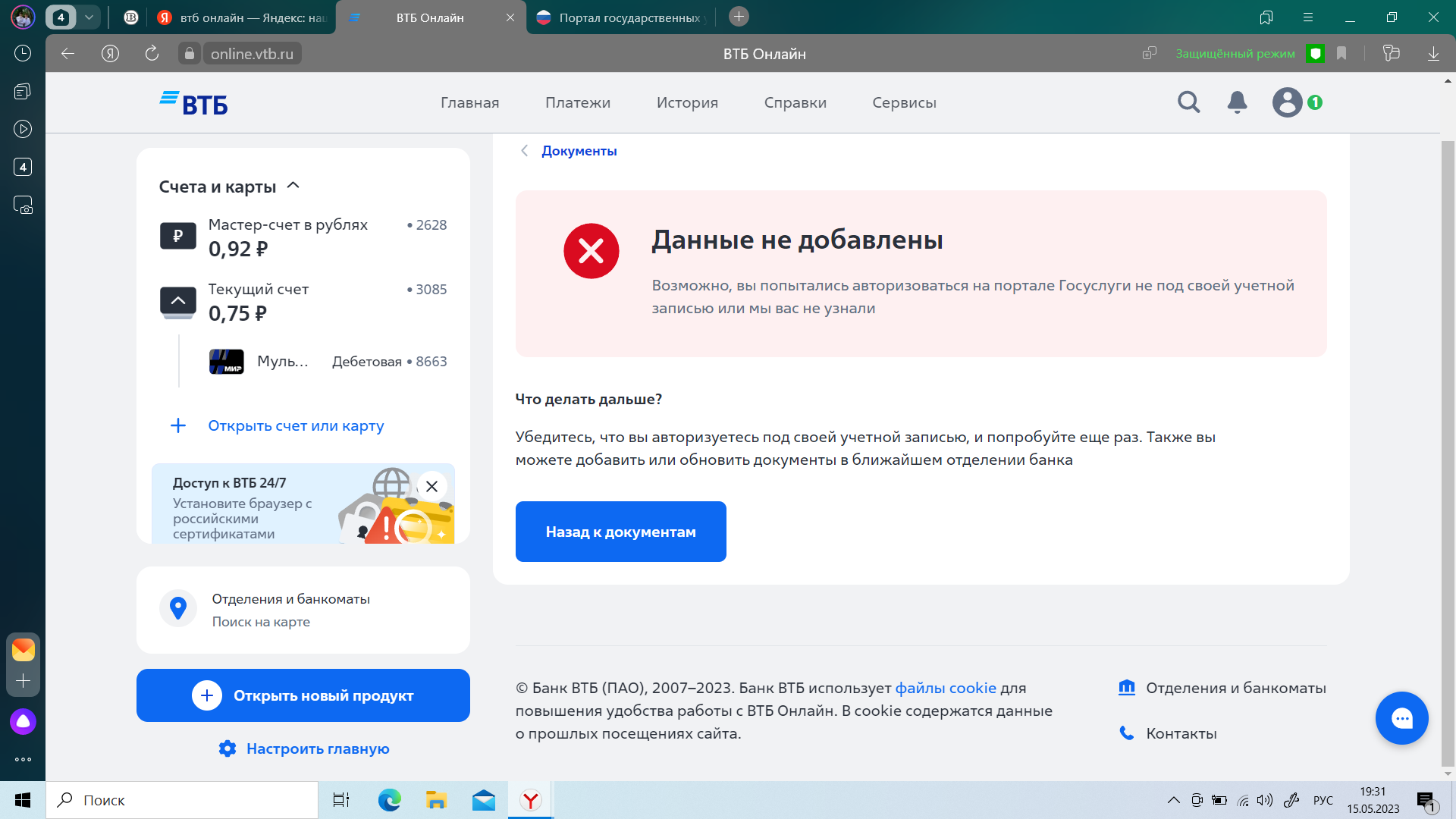Open the chat support bubble

1401,718
